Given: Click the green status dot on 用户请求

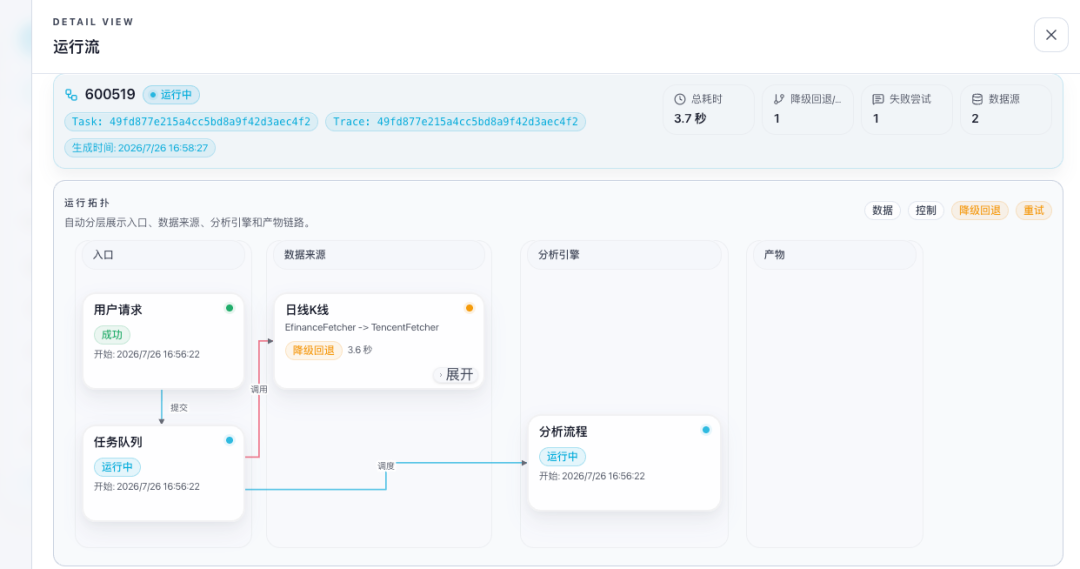Looking at the screenshot, I should pos(229,308).
